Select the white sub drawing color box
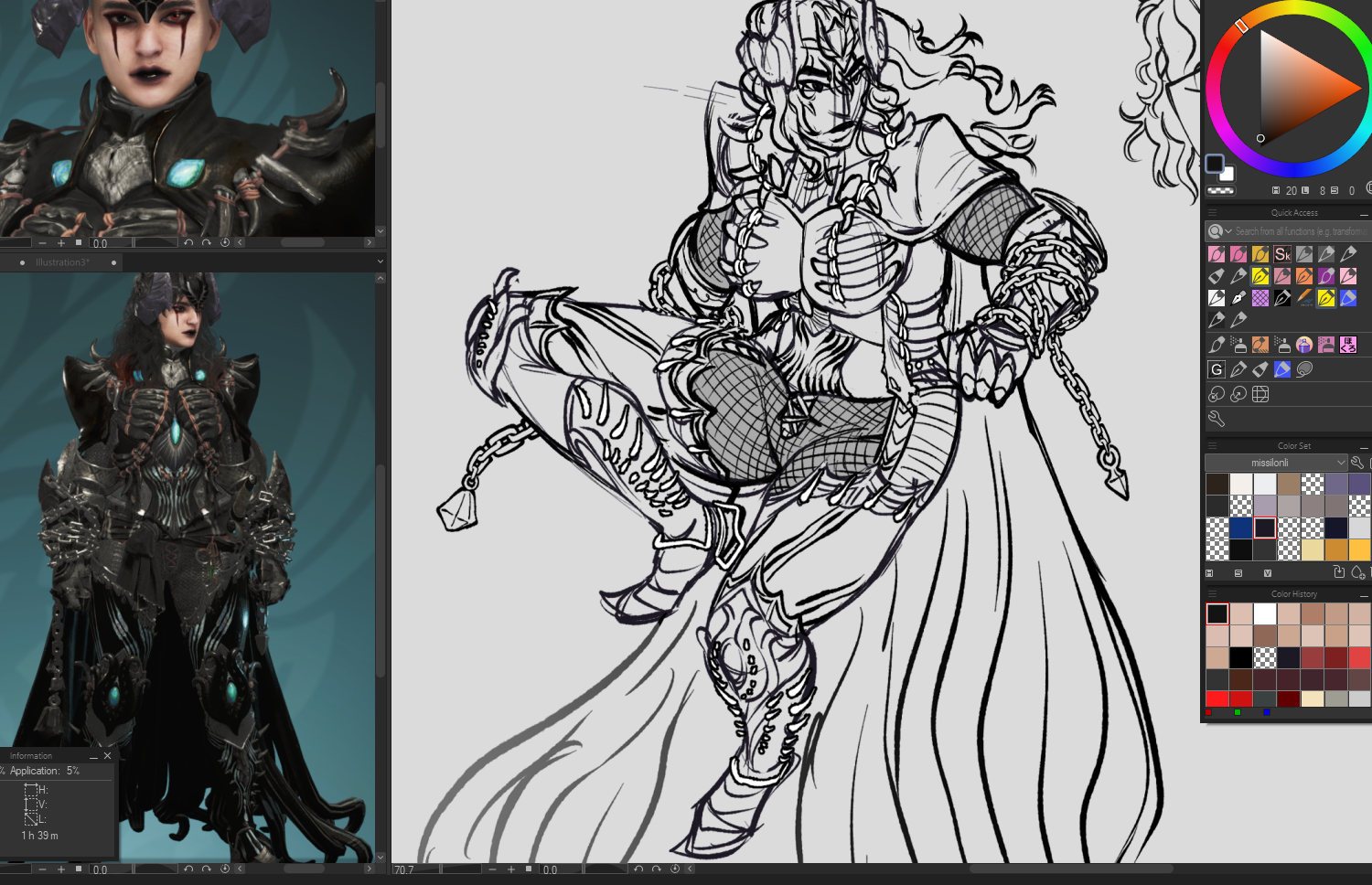Screen dimensions: 1372x885 (x=1227, y=174)
